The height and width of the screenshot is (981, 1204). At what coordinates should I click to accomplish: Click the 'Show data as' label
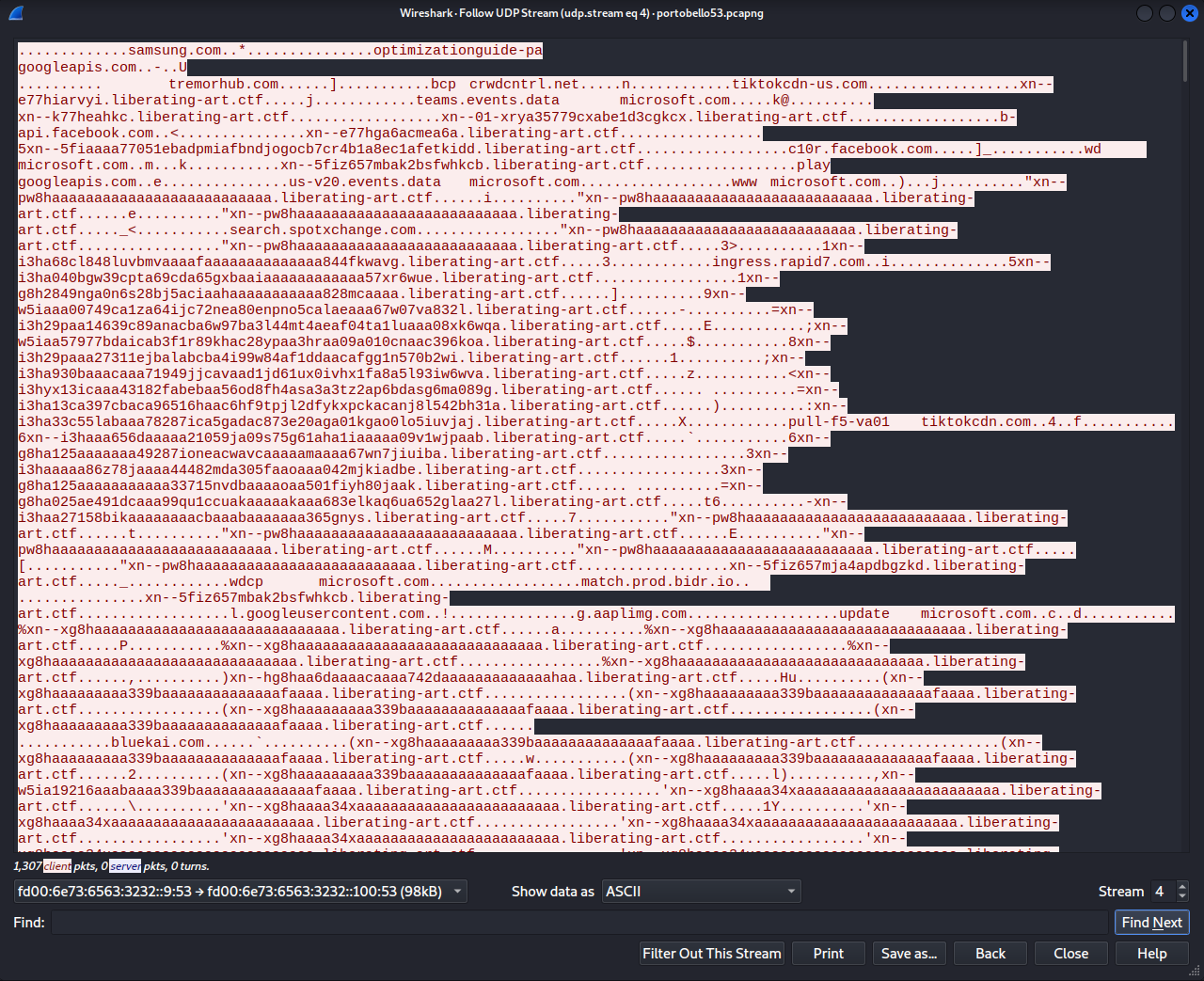pyautogui.click(x=553, y=892)
